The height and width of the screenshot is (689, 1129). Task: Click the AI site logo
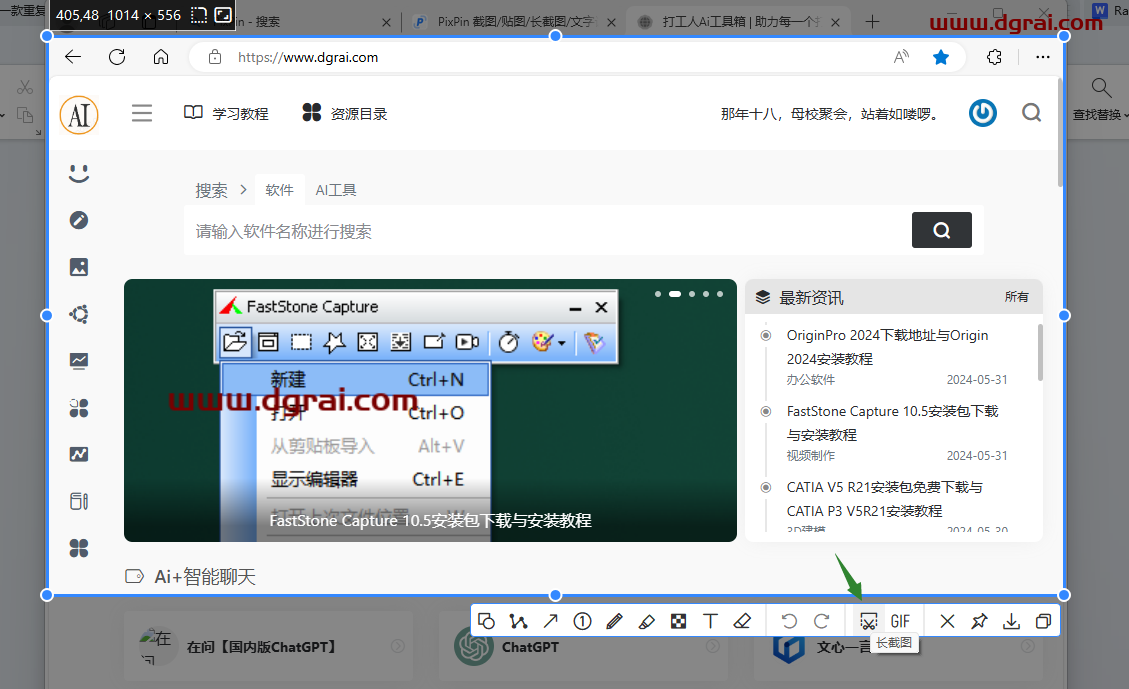click(x=79, y=115)
